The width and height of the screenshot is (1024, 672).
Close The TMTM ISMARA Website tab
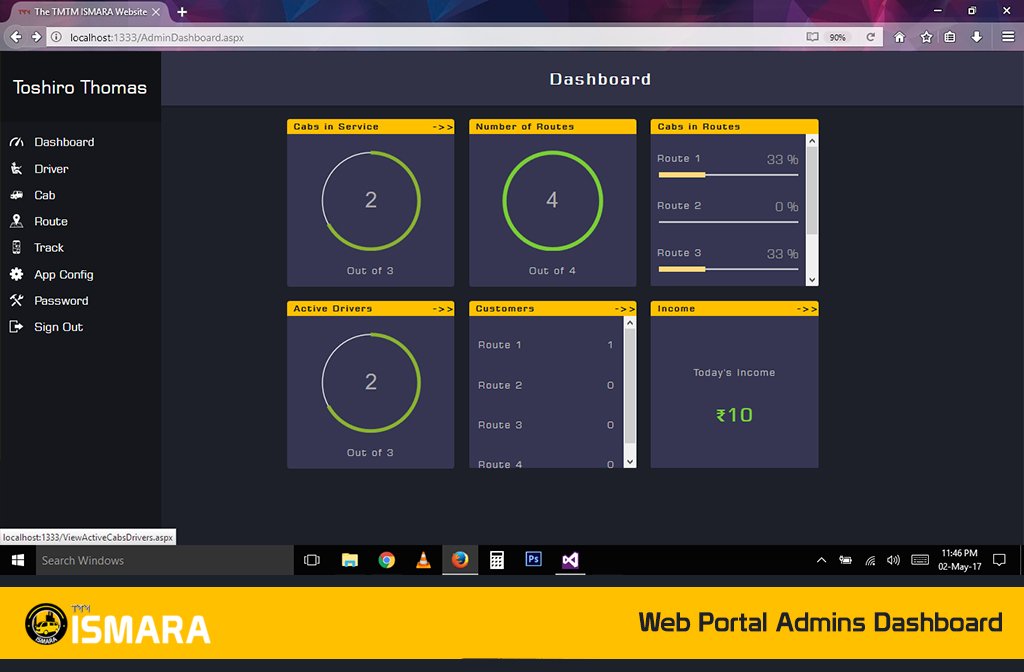(x=156, y=12)
